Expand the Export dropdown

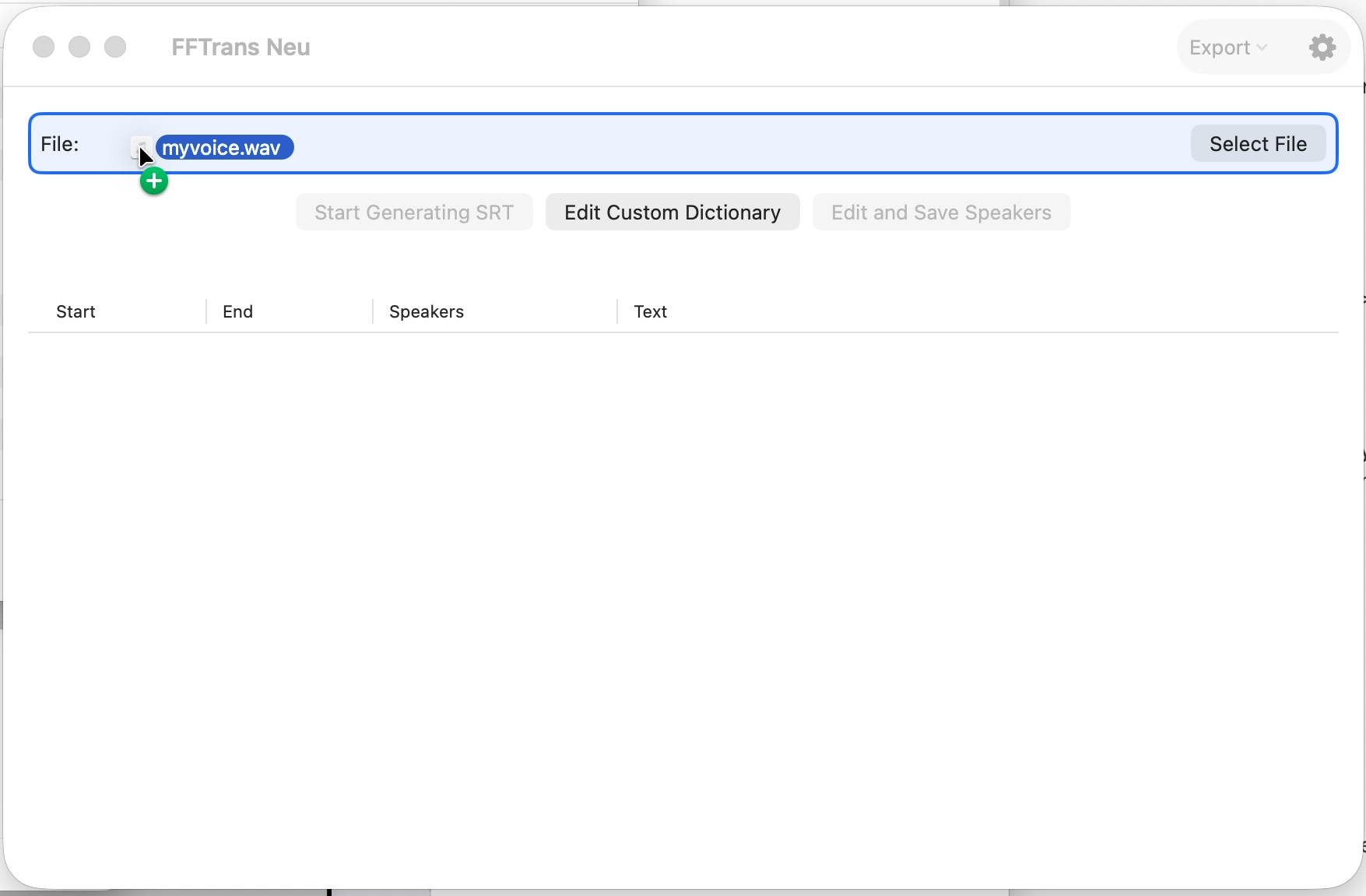(1228, 47)
